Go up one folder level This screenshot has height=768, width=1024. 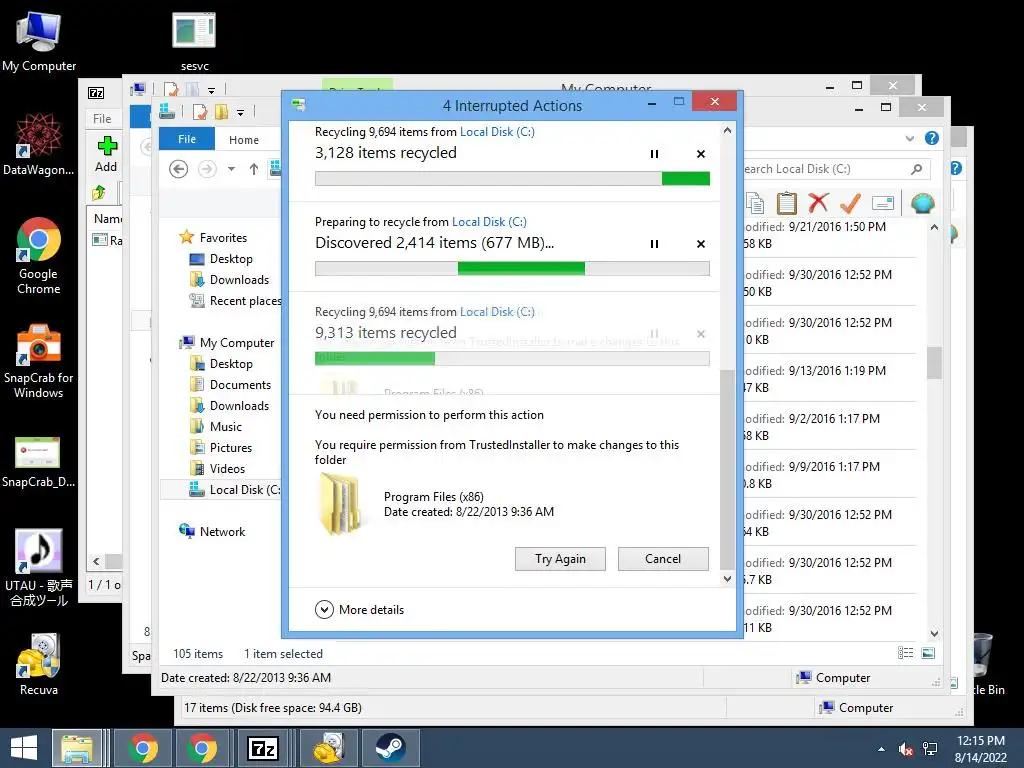(254, 169)
